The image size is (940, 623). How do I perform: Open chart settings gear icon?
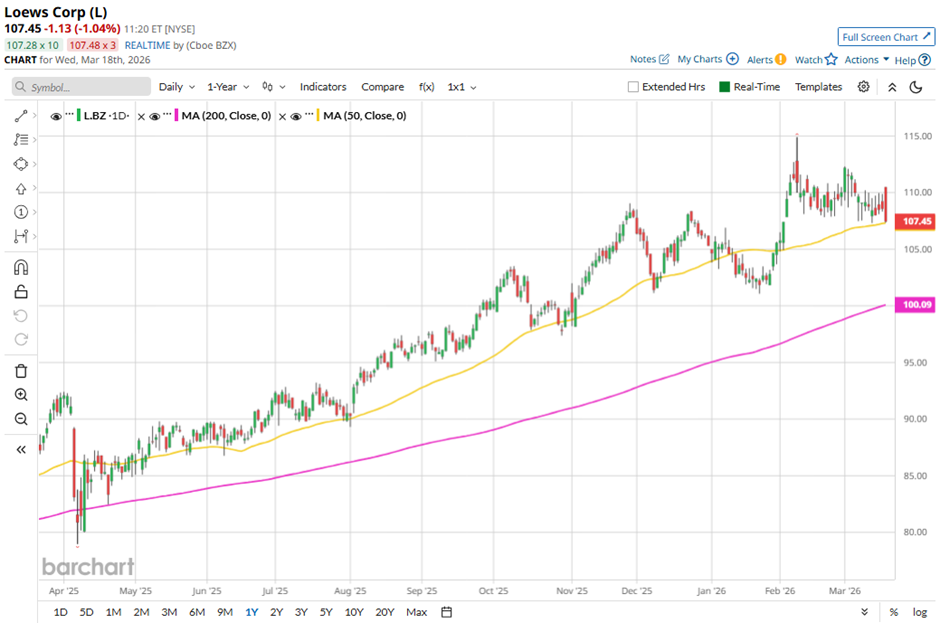coord(864,87)
